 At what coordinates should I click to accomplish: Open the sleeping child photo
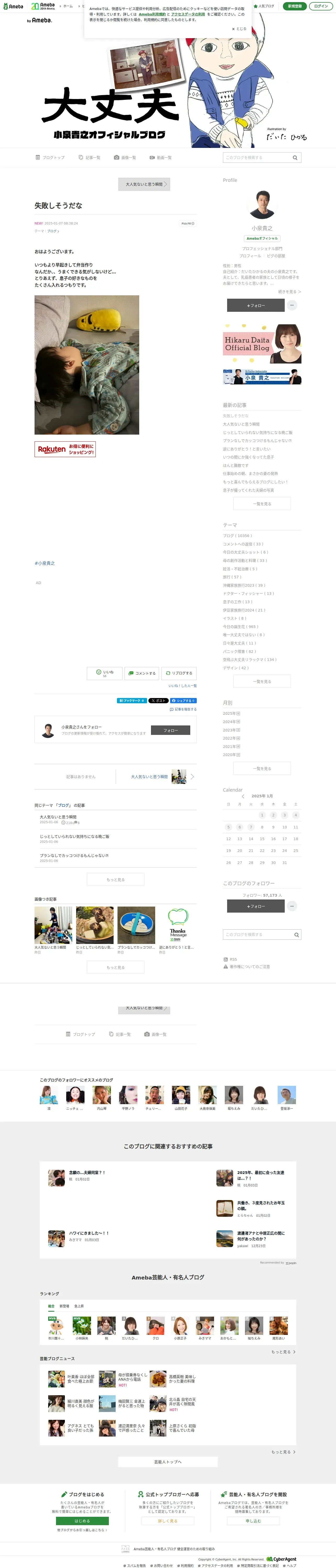[x=87, y=365]
